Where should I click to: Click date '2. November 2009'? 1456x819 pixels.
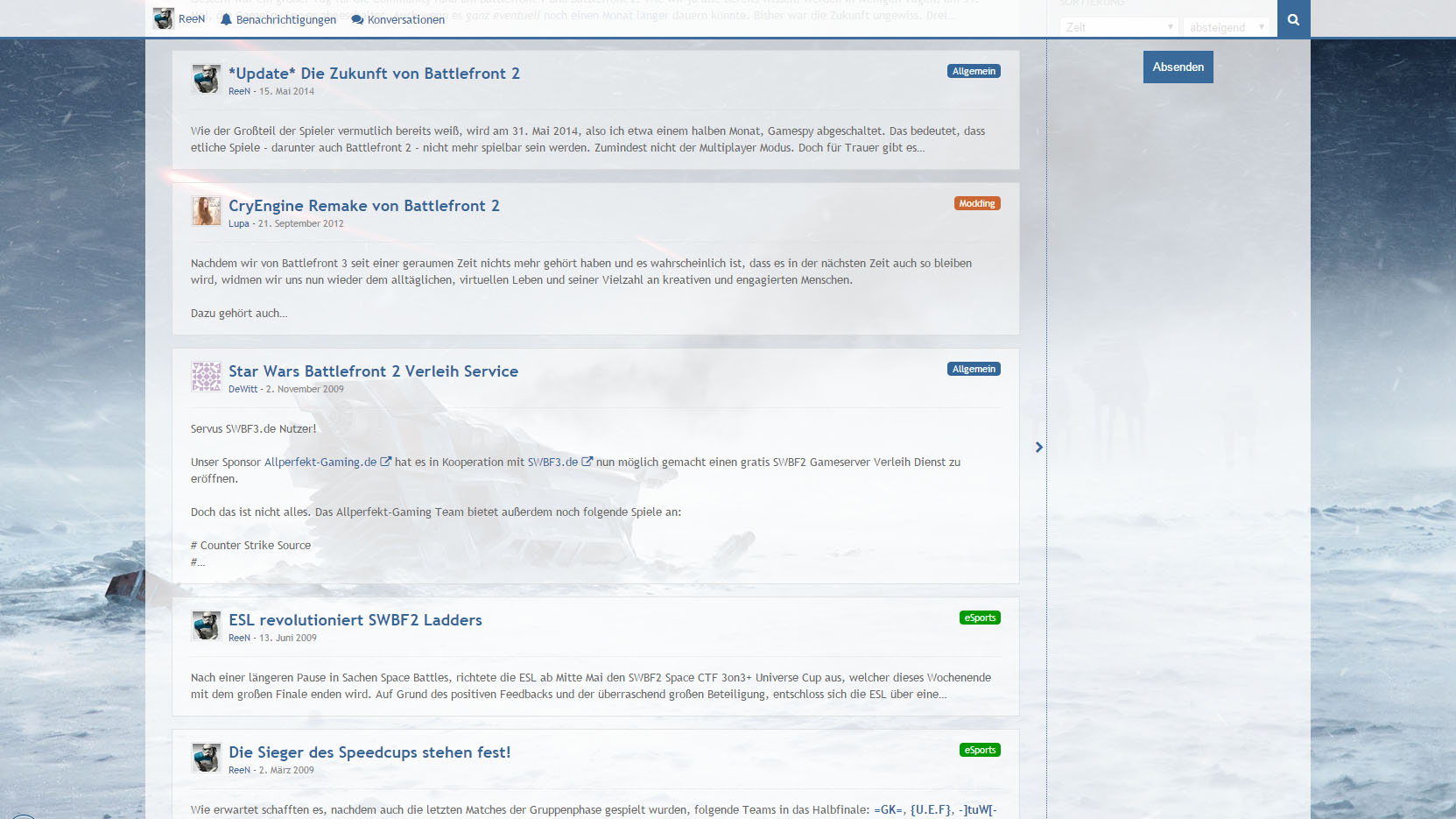coord(305,389)
